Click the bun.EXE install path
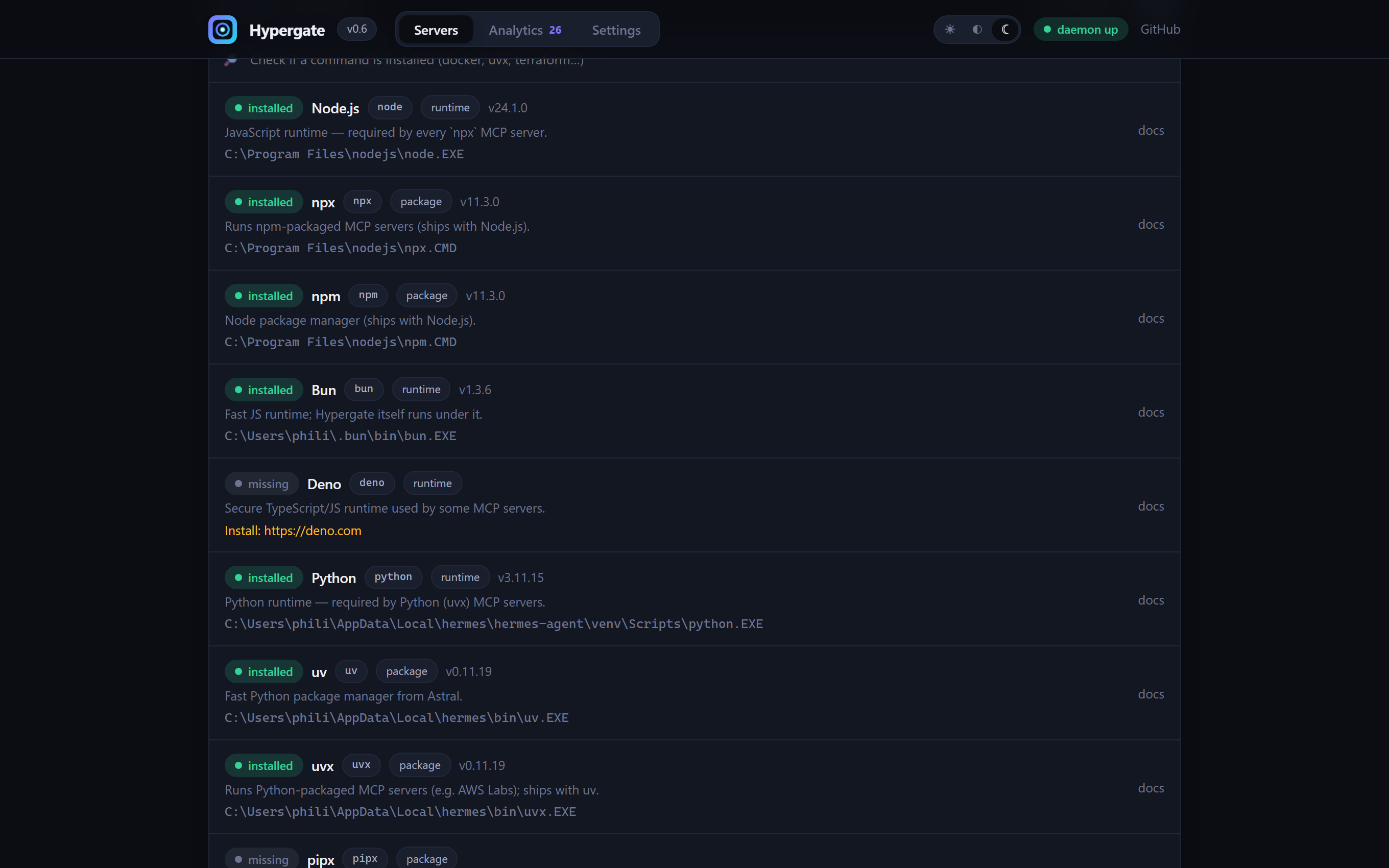This screenshot has width=1389, height=868. pyautogui.click(x=341, y=436)
